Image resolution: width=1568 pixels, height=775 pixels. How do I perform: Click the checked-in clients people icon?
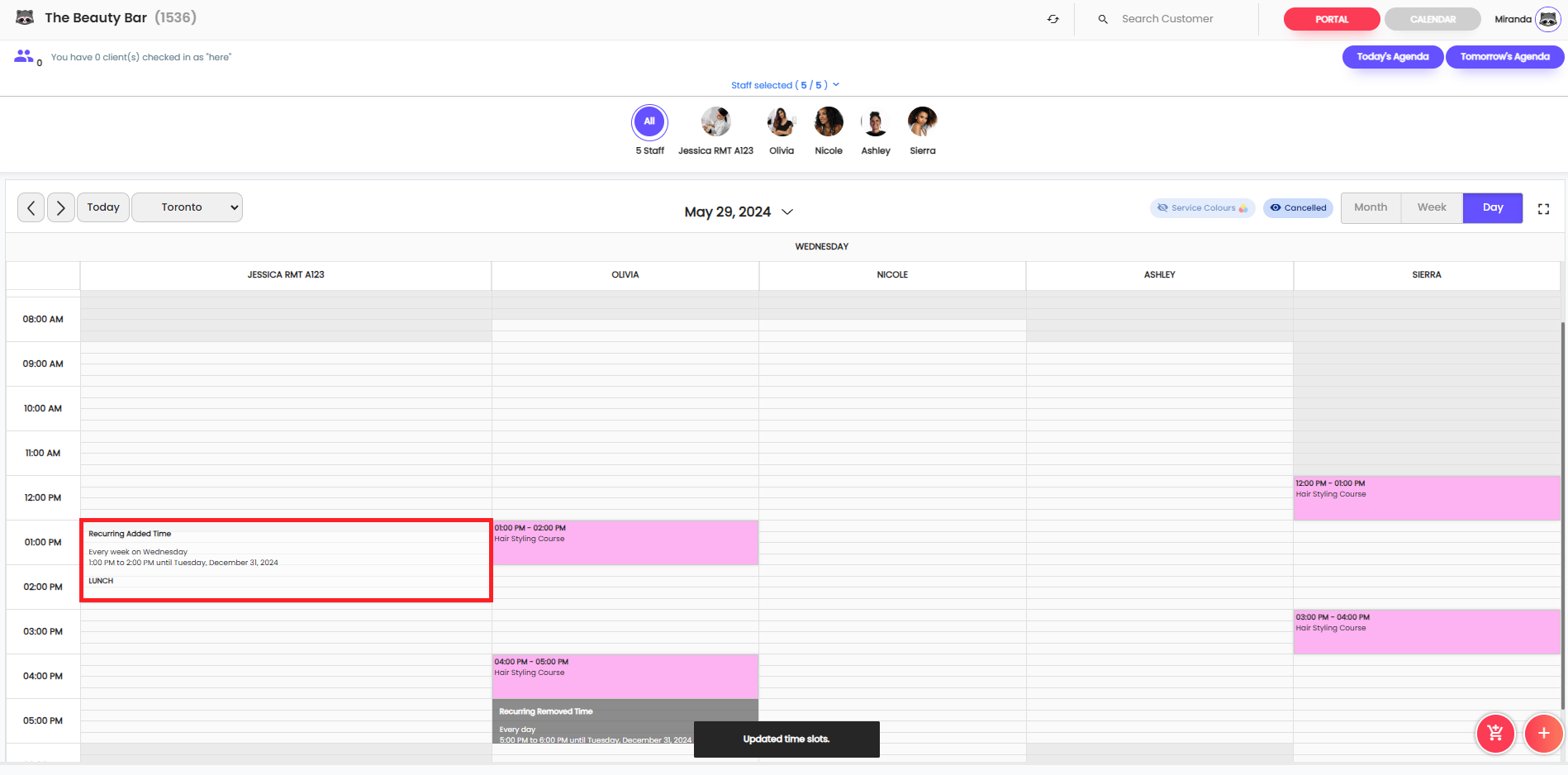click(x=24, y=56)
